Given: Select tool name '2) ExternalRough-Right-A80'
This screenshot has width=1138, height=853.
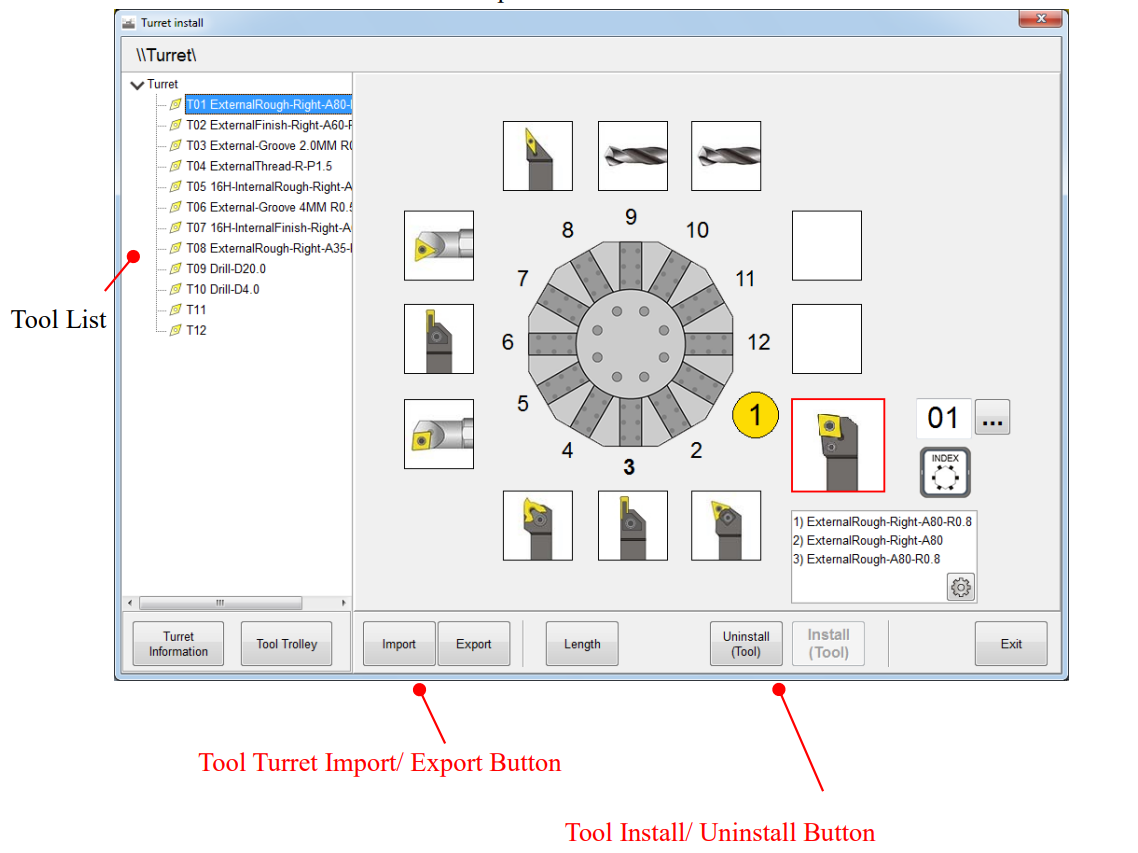Looking at the screenshot, I should [868, 541].
